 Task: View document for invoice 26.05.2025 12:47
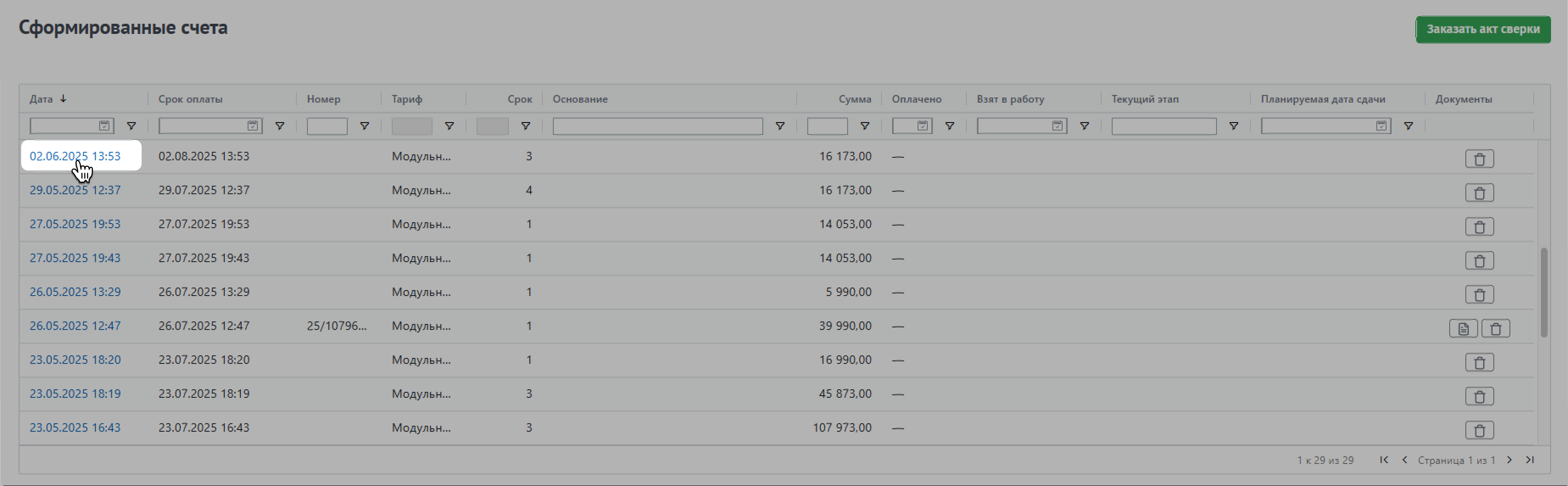click(x=1463, y=329)
